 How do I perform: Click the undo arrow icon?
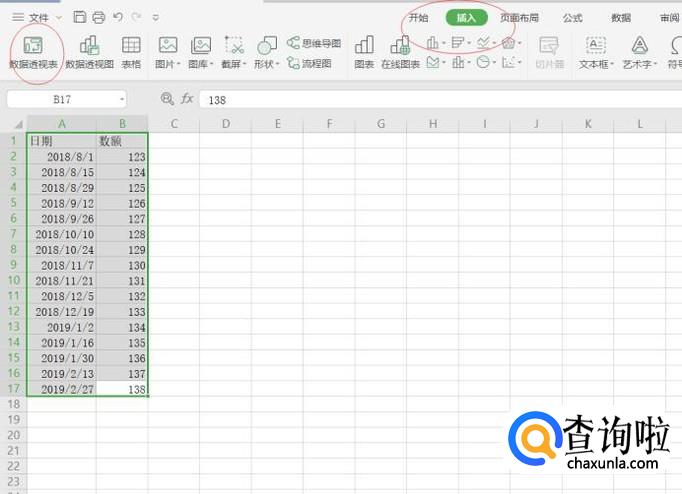[118, 17]
